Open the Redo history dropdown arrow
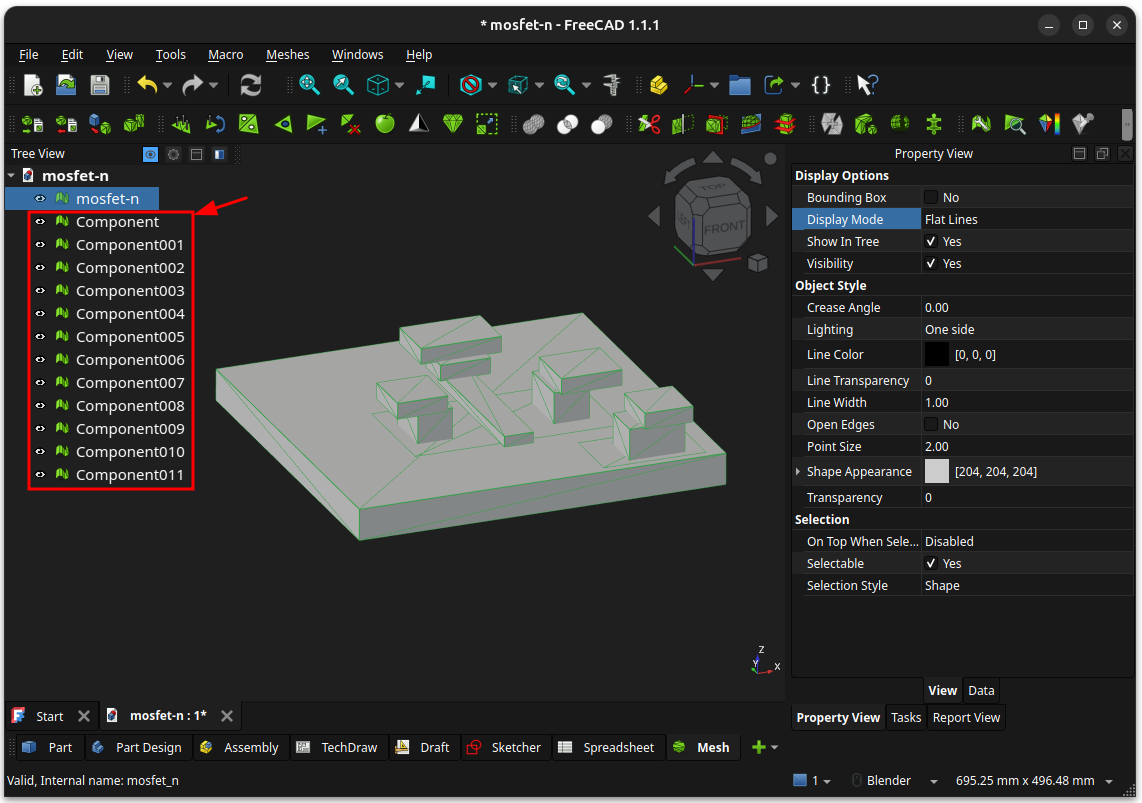This screenshot has width=1142, height=803. click(213, 85)
